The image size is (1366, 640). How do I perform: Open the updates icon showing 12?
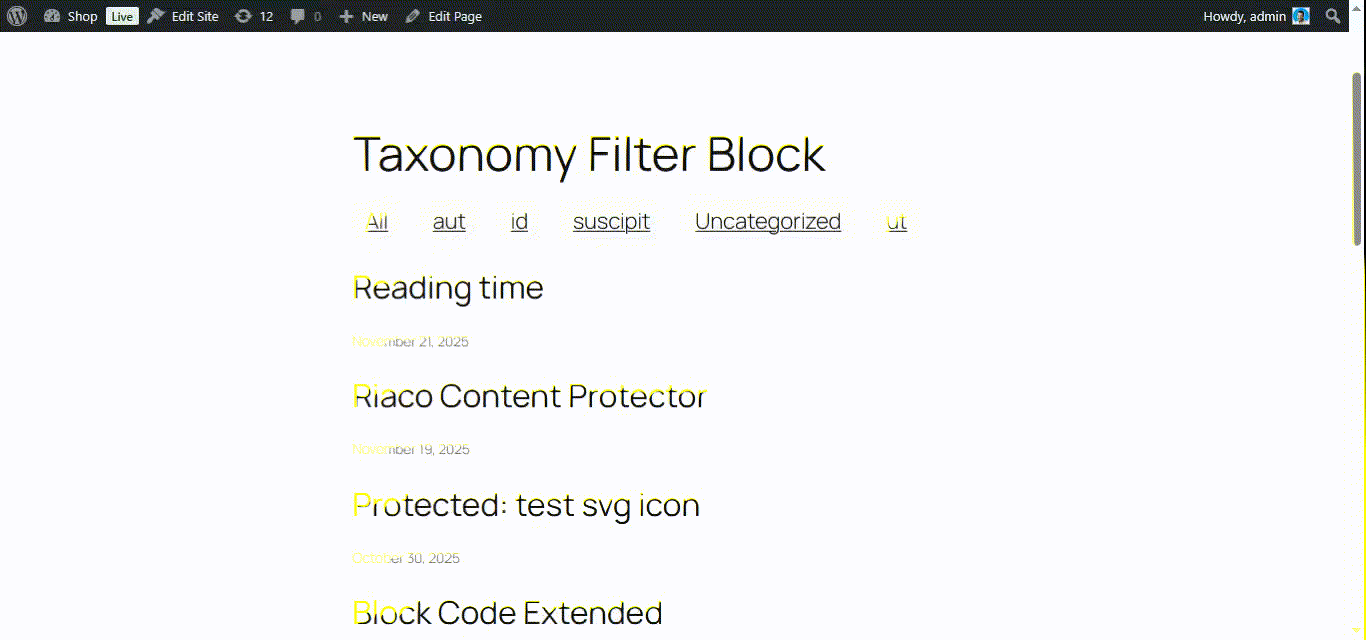pos(243,16)
